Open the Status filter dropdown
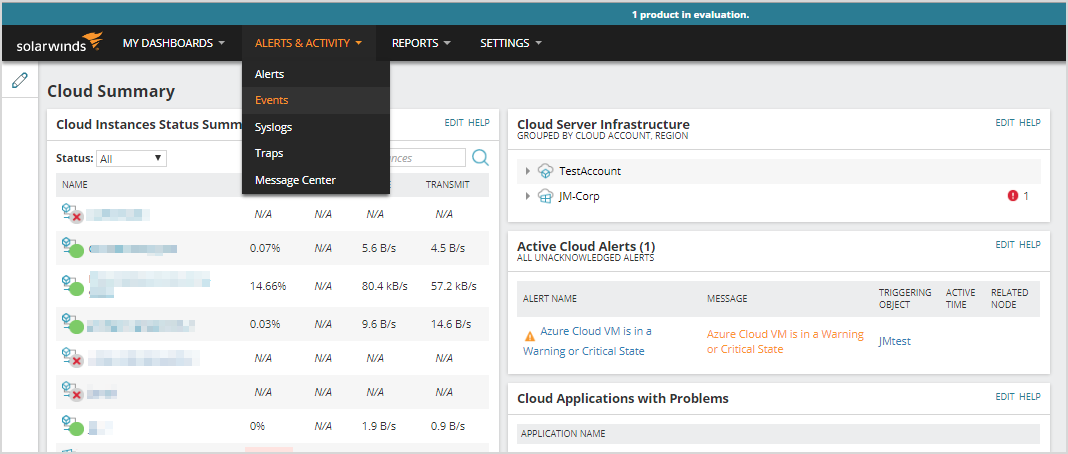Viewport: 1068px width, 454px height. [x=131, y=158]
